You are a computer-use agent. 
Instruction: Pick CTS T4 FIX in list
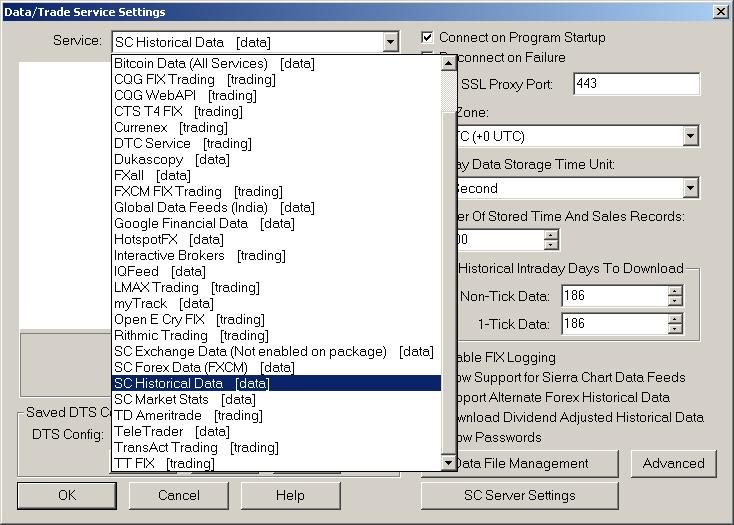(277, 111)
